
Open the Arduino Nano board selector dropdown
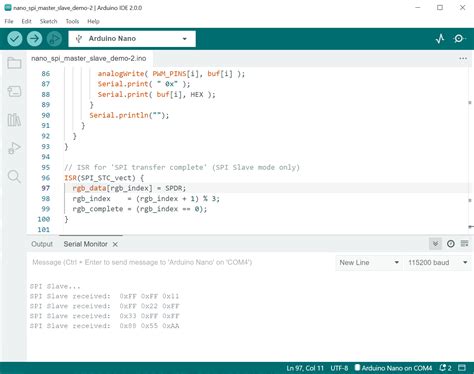tap(132, 39)
